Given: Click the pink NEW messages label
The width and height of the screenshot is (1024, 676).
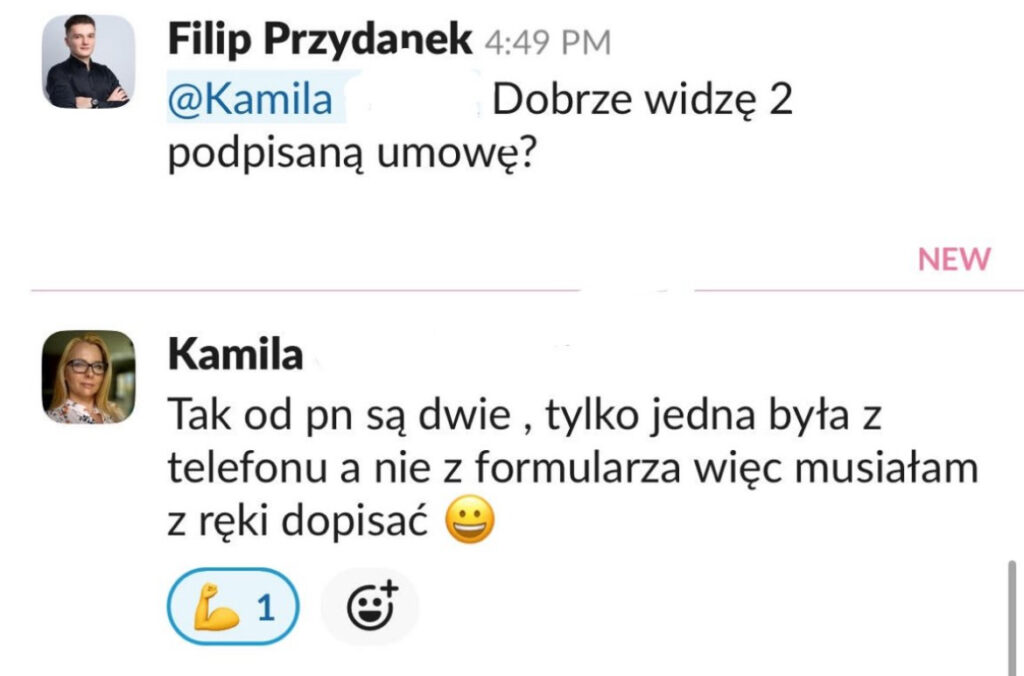Looking at the screenshot, I should coord(954,259).
